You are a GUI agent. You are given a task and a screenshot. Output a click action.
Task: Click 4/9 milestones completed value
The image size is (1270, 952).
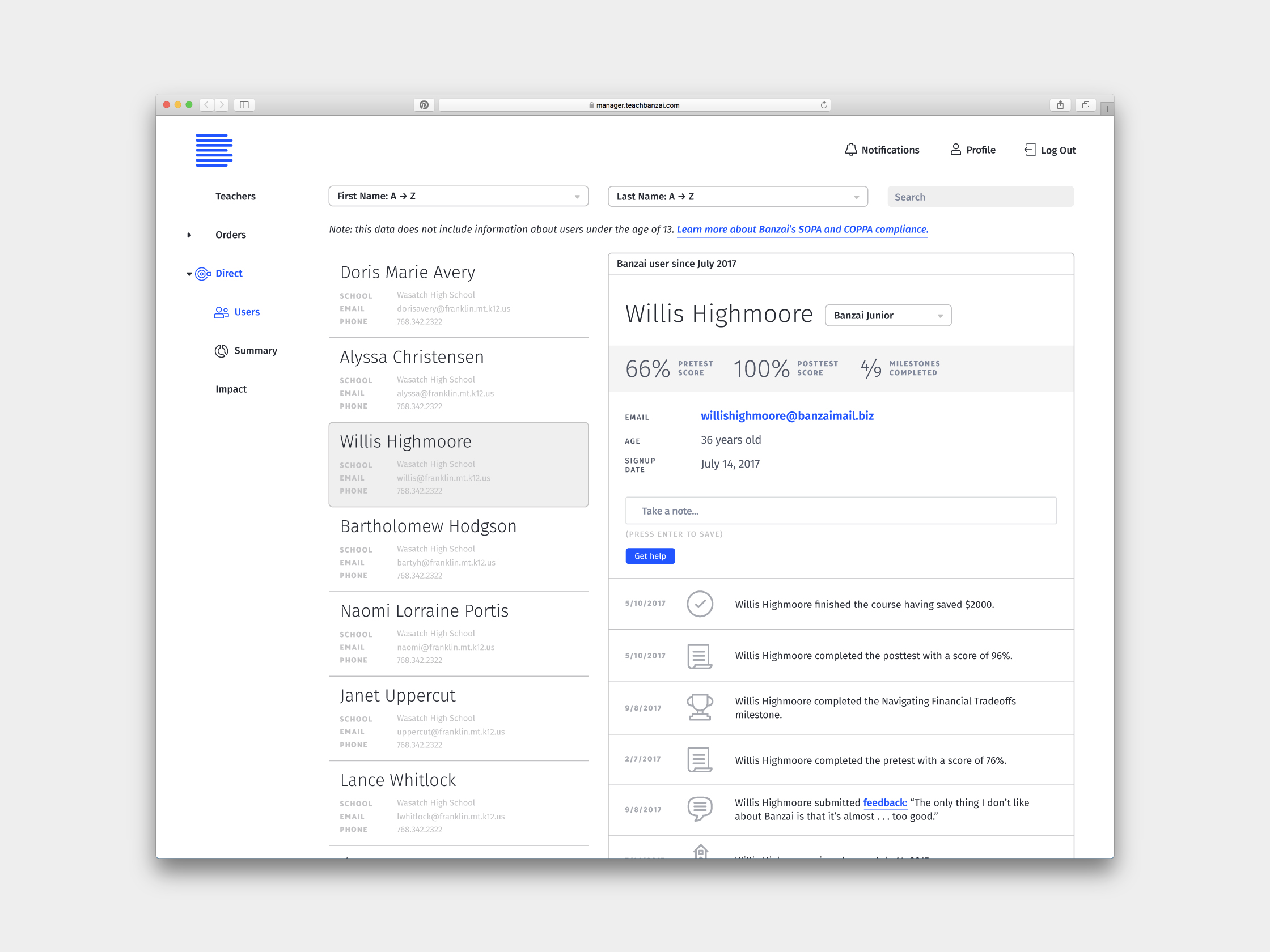(871, 368)
